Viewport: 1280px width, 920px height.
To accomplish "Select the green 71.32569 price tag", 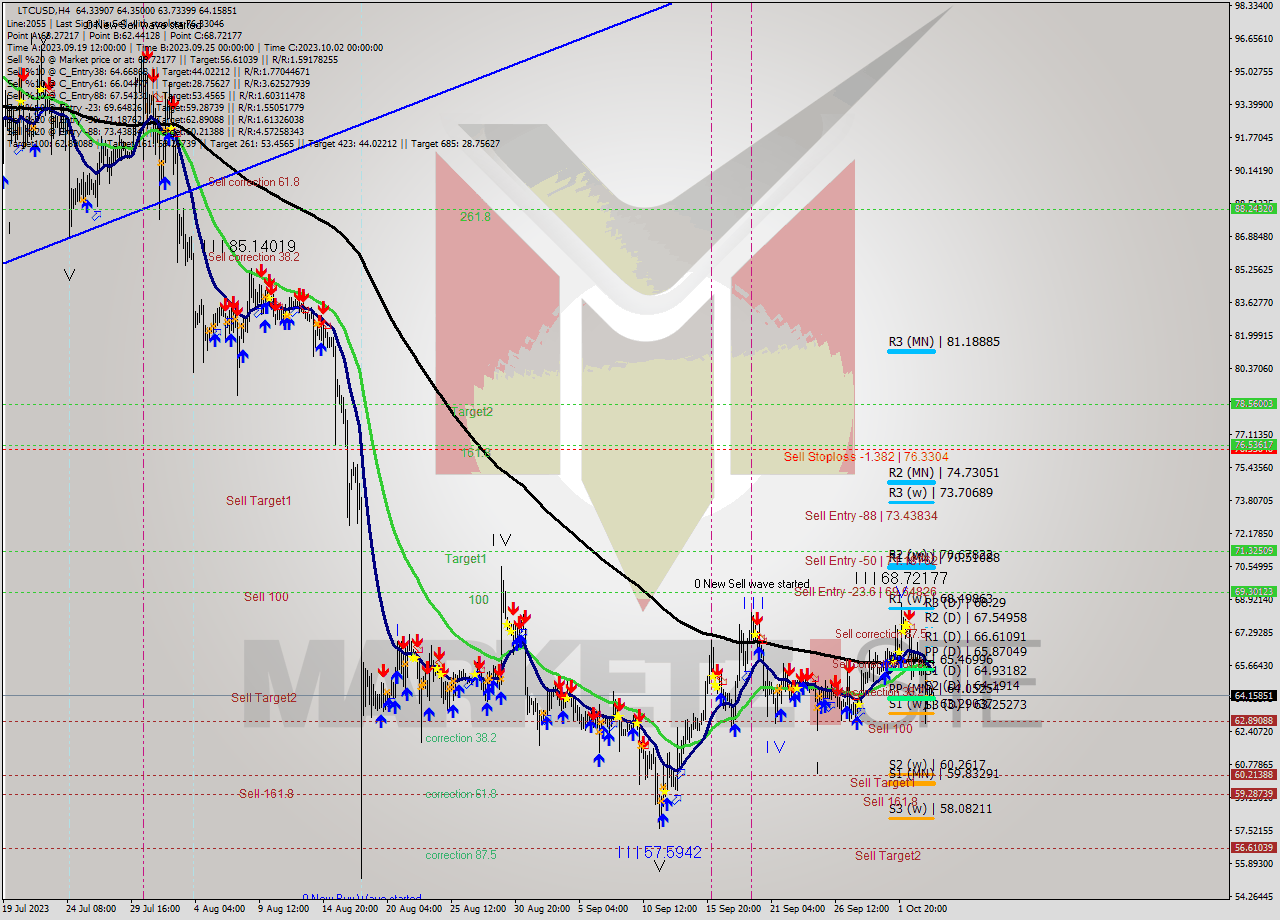I will click(1253, 550).
